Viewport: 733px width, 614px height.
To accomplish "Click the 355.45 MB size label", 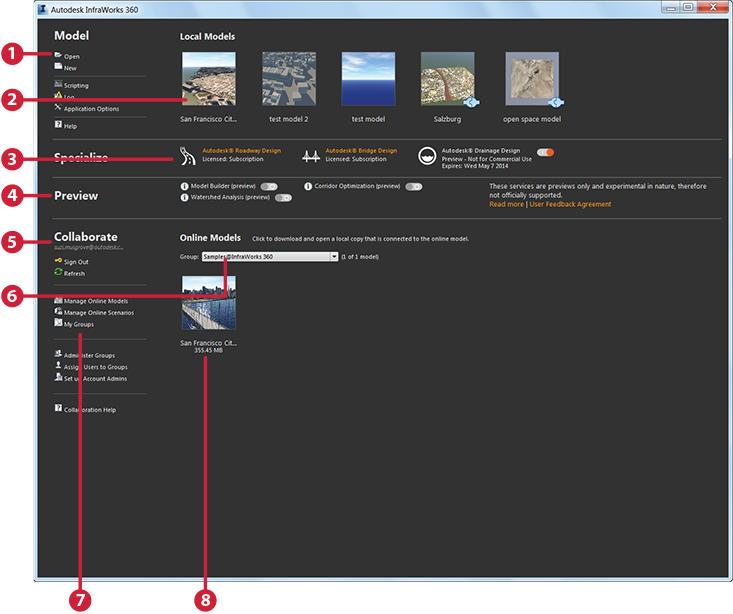I will [x=208, y=350].
